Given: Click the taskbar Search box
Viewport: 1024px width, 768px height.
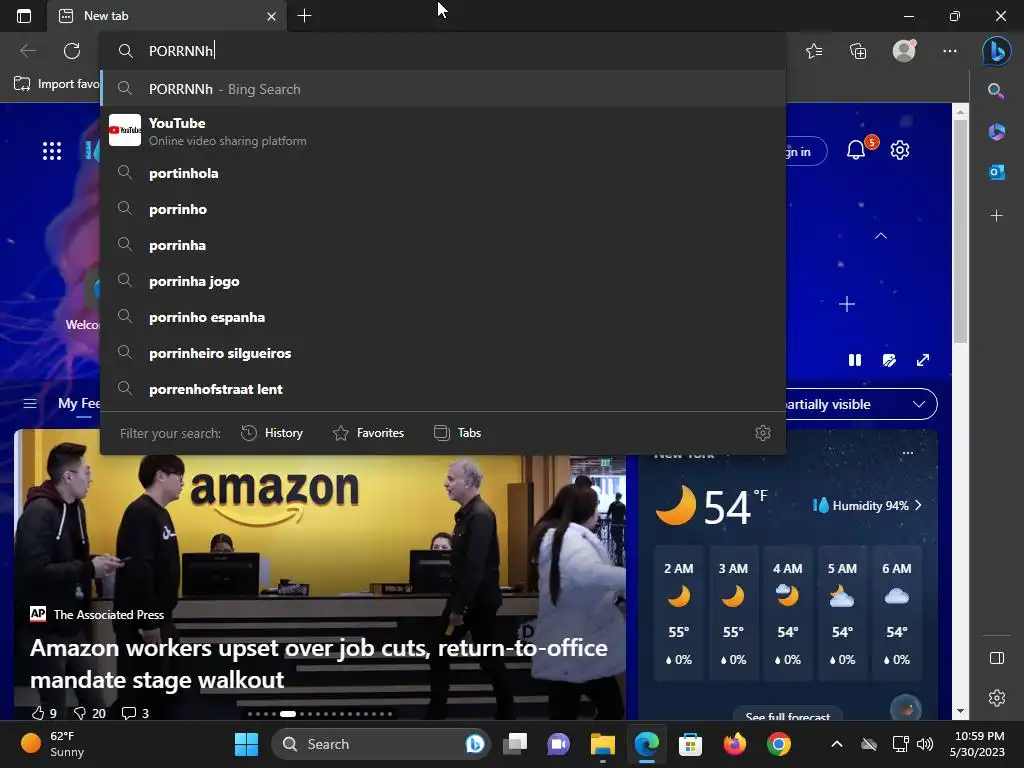Looking at the screenshot, I should tap(381, 744).
